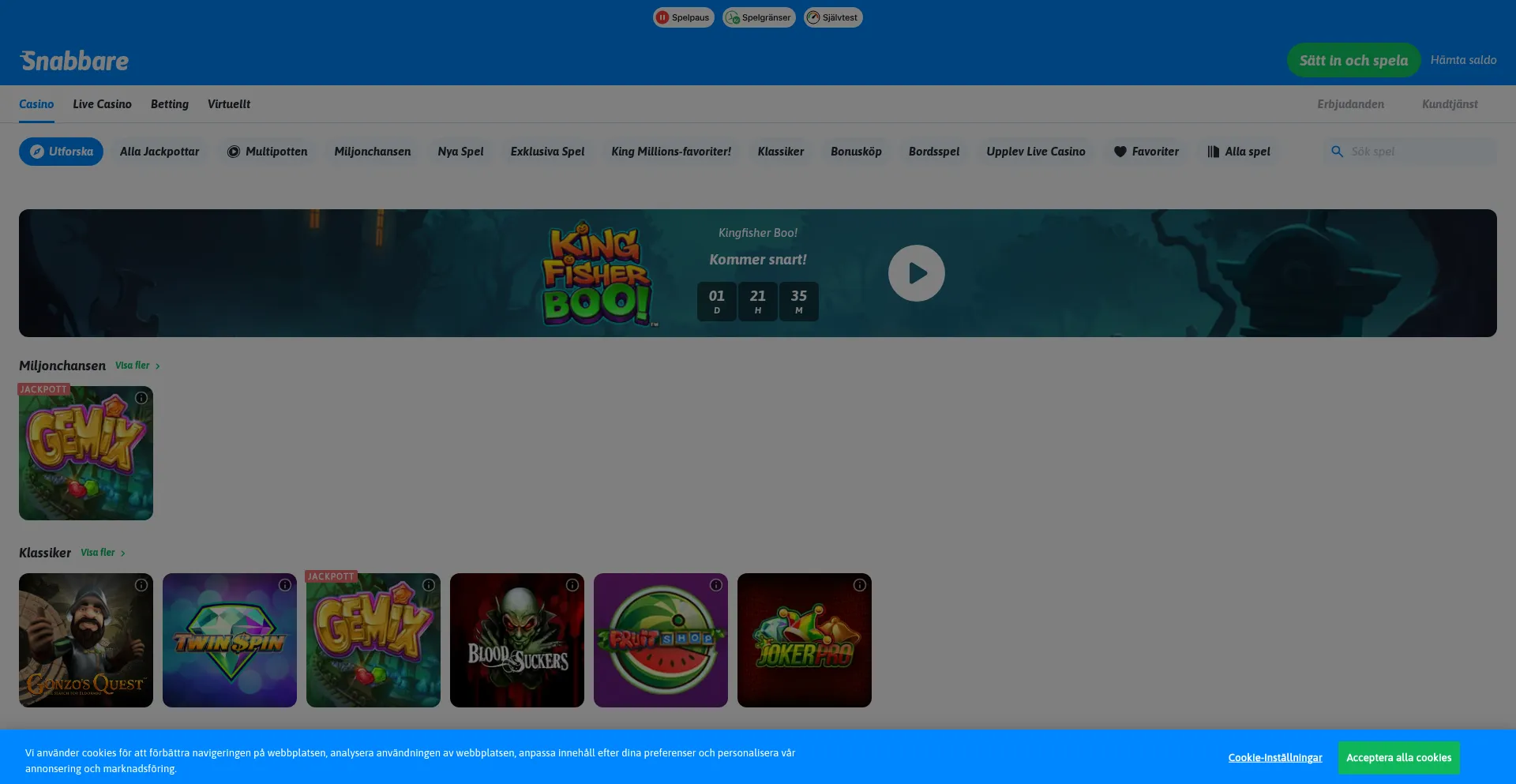Open the Joker Pro game

805,640
